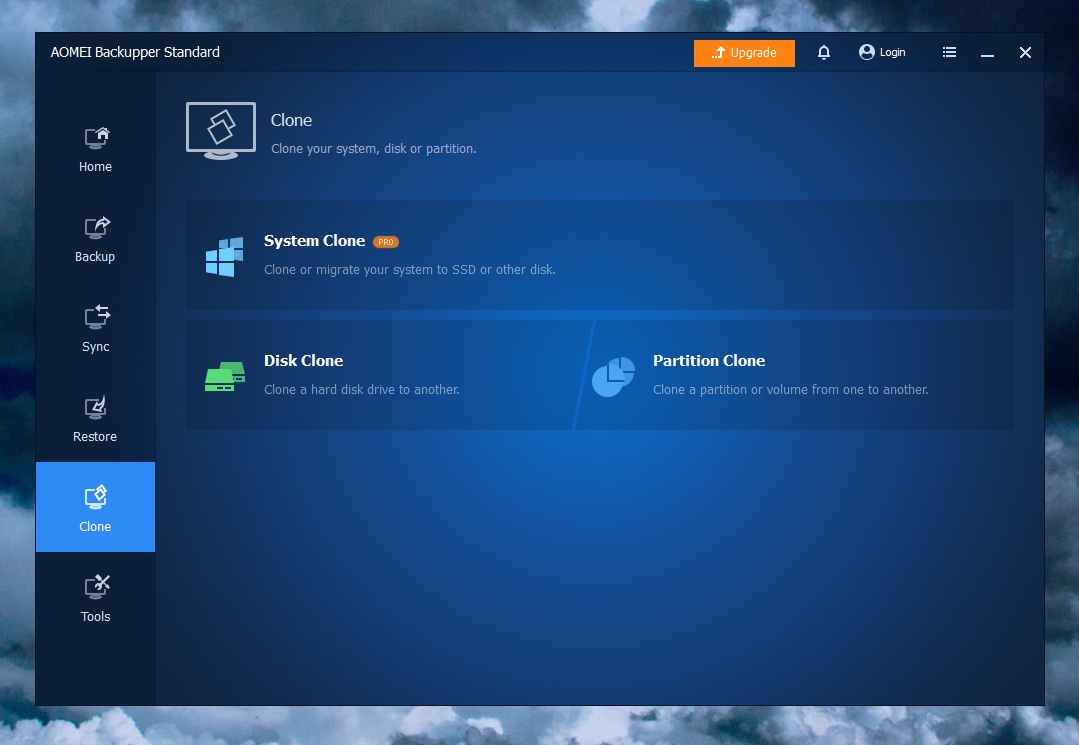Switch to the Tools tab label
Image resolution: width=1079 pixels, height=745 pixels.
96,616
